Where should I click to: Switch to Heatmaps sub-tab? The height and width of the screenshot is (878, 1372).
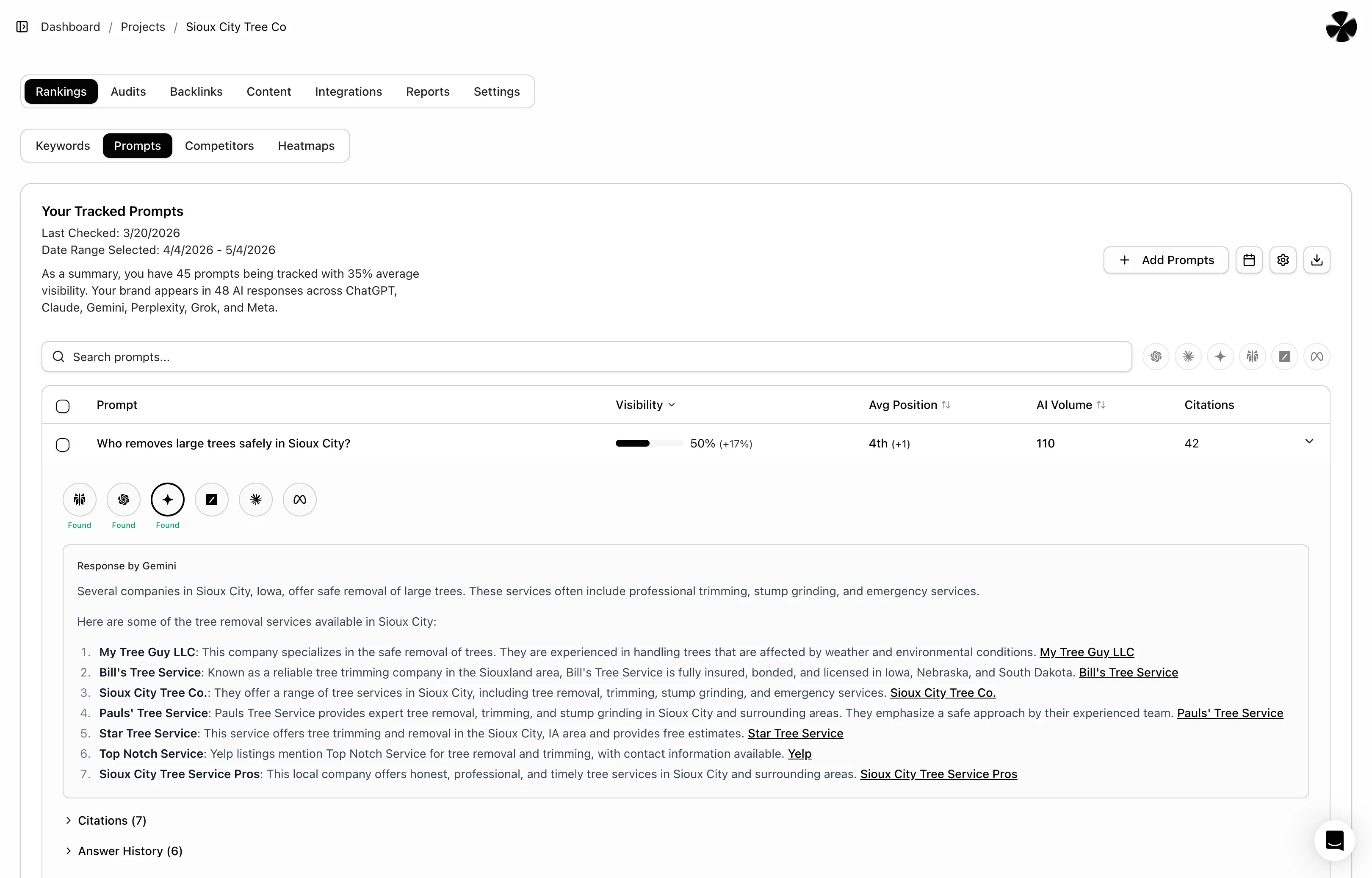click(306, 146)
